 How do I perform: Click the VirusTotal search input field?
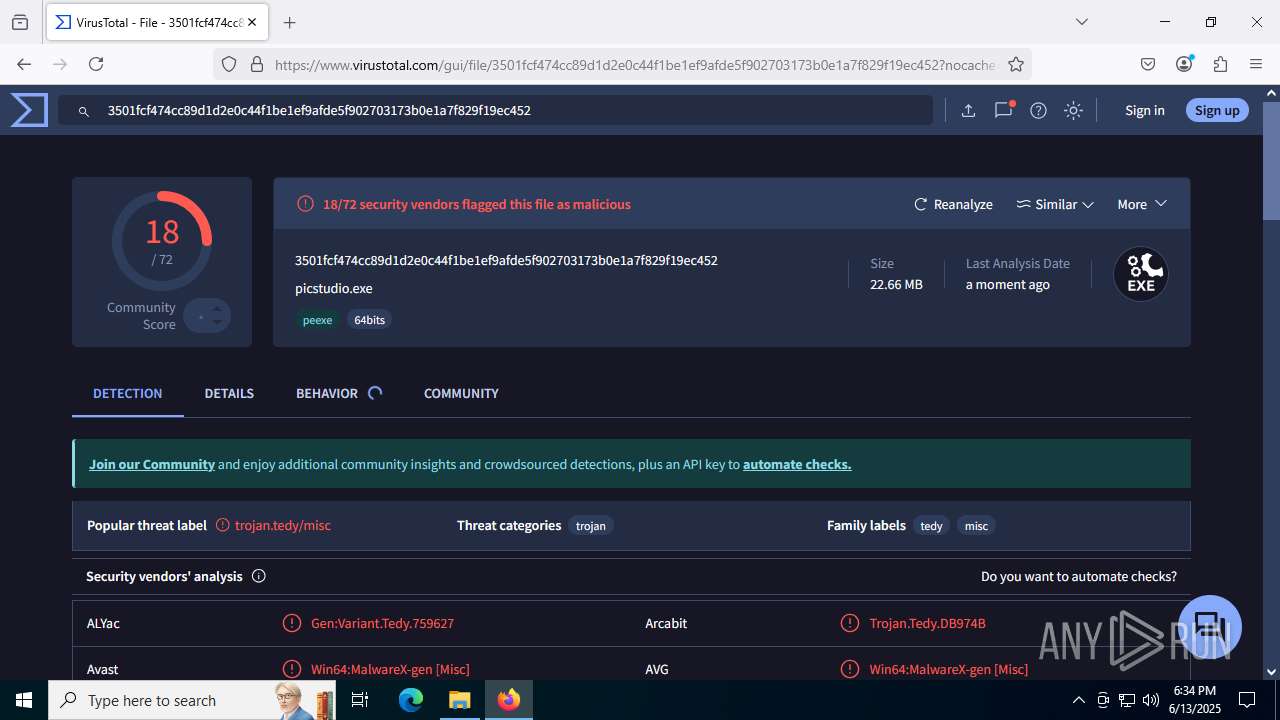pos(495,111)
